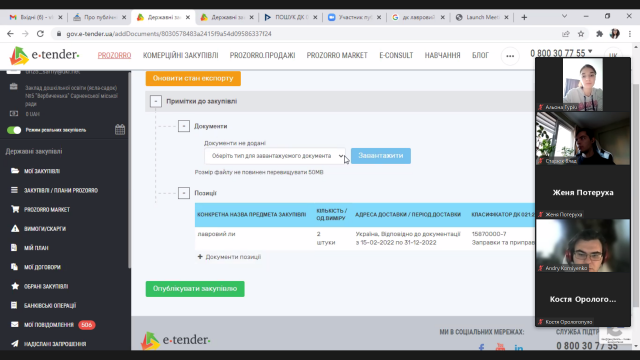Open the browser extensions puzzle icon
Screen dimensions: 640x360
599,34
